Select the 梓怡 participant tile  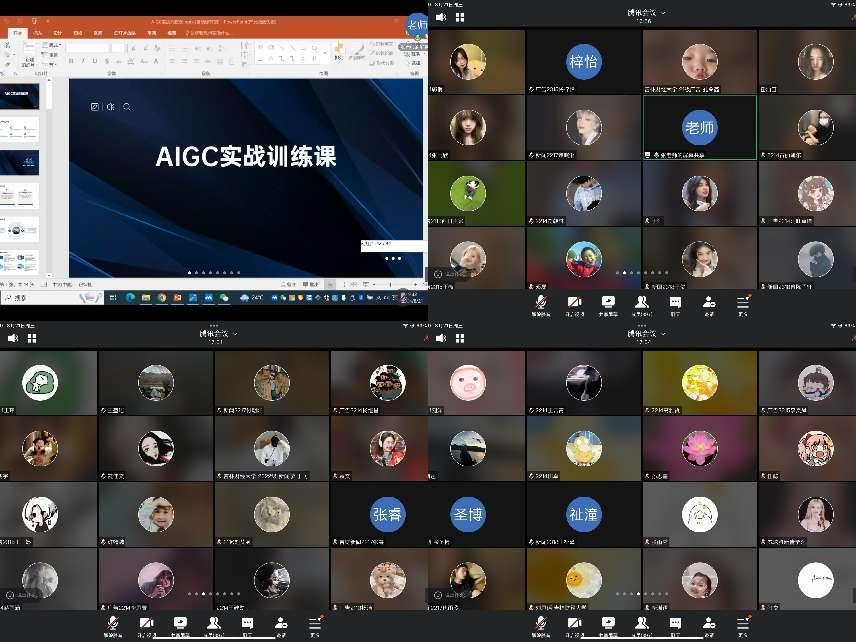pyautogui.click(x=584, y=61)
